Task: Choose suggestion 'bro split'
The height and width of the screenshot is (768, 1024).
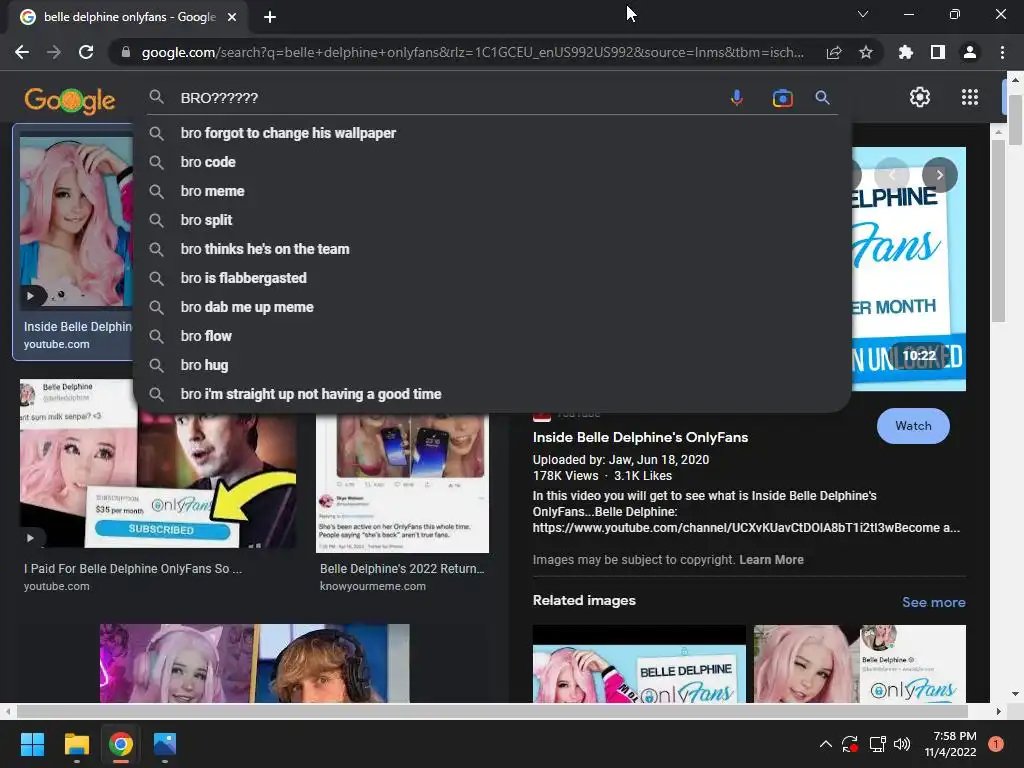Action: tap(492, 220)
